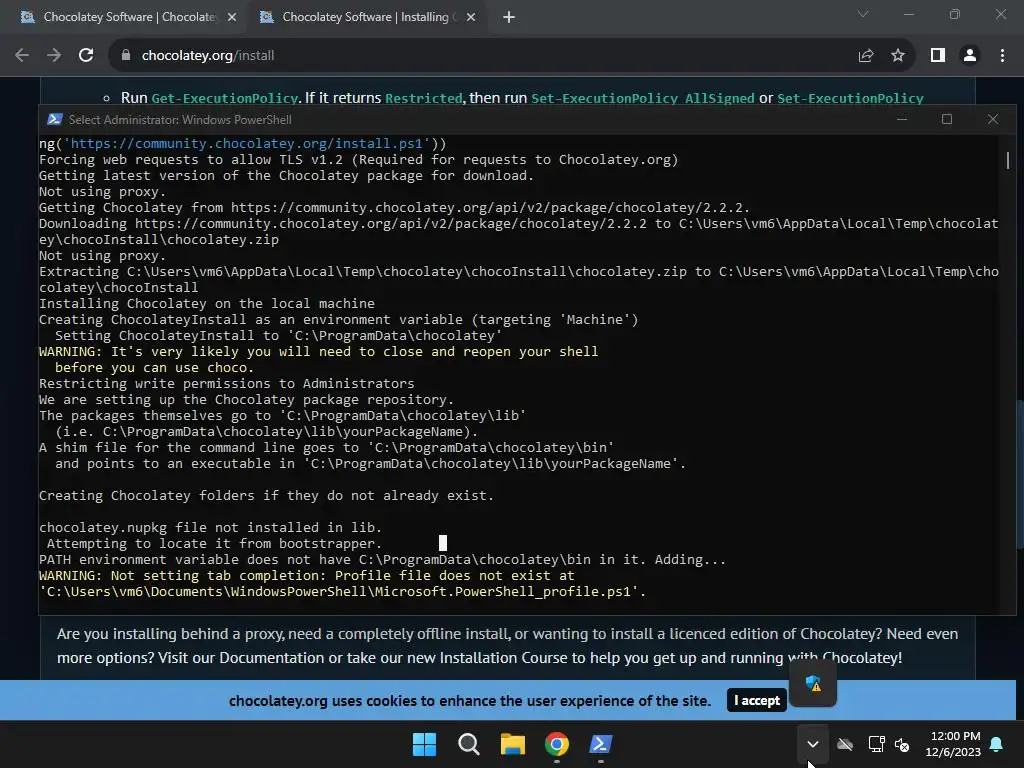The image size is (1024, 768).
Task: Open the Windows Start menu
Action: pyautogui.click(x=424, y=744)
